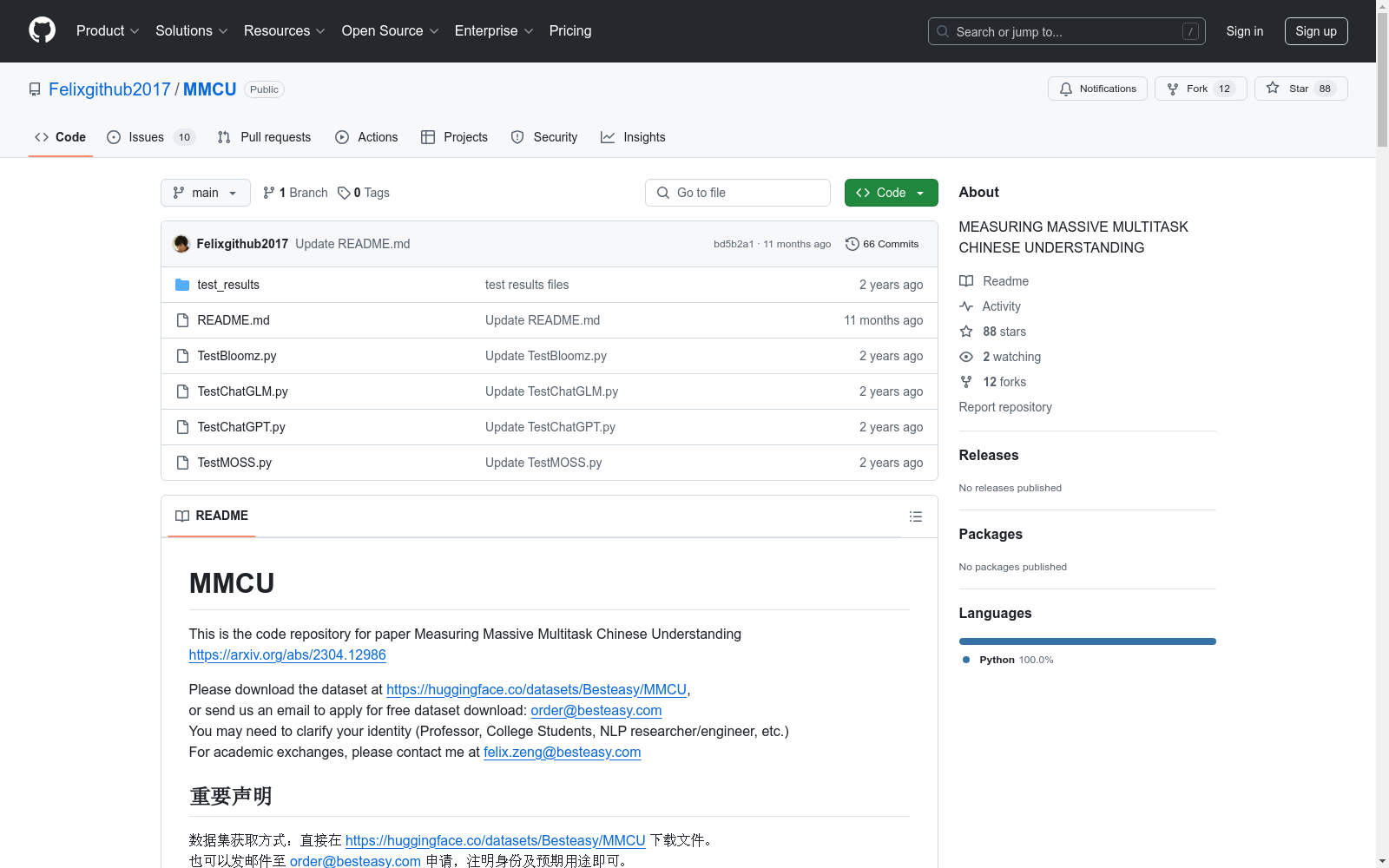Star the MMCU repository
The image size is (1389, 868).
[1300, 89]
